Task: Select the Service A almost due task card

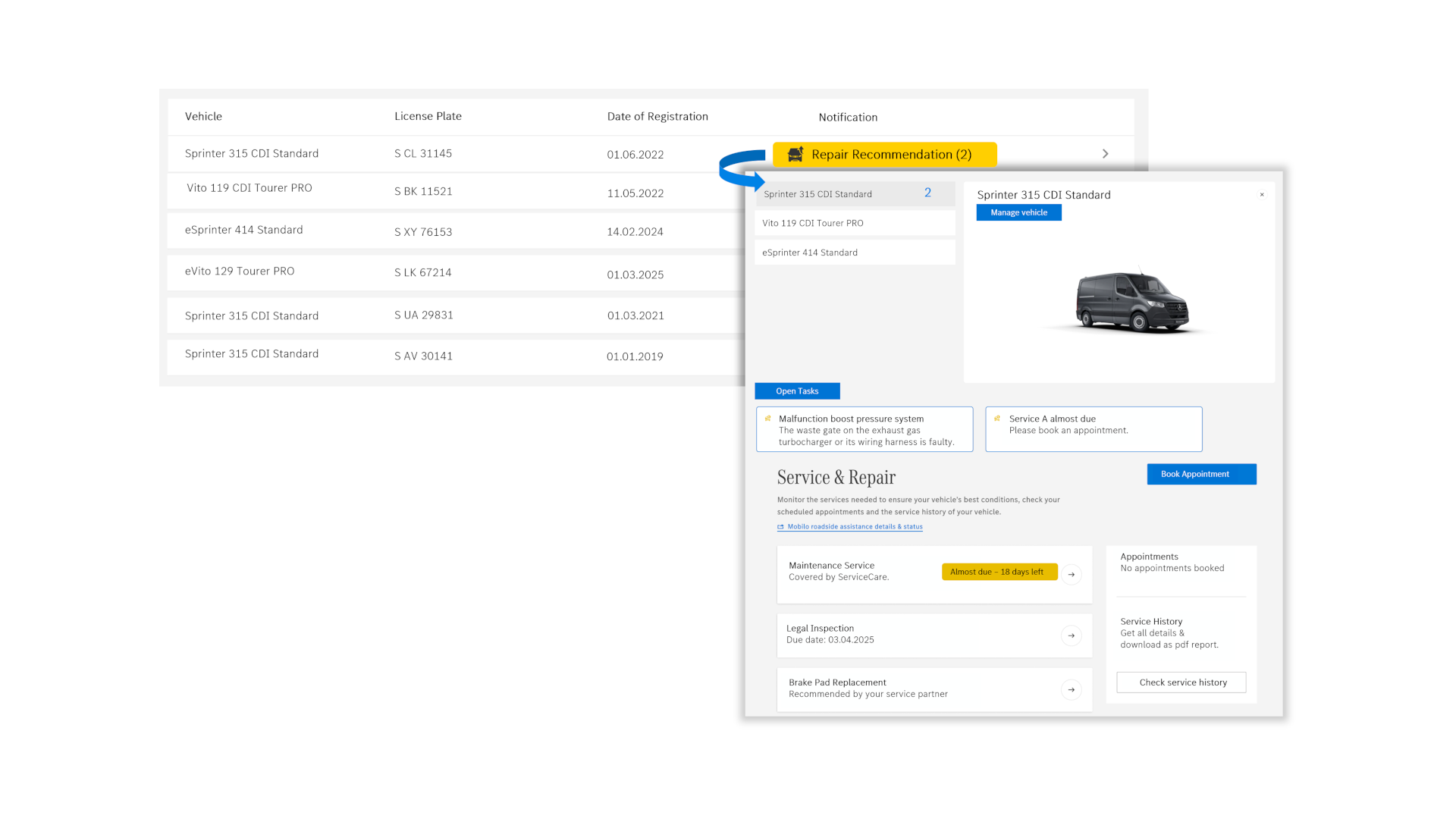Action: tap(1093, 428)
